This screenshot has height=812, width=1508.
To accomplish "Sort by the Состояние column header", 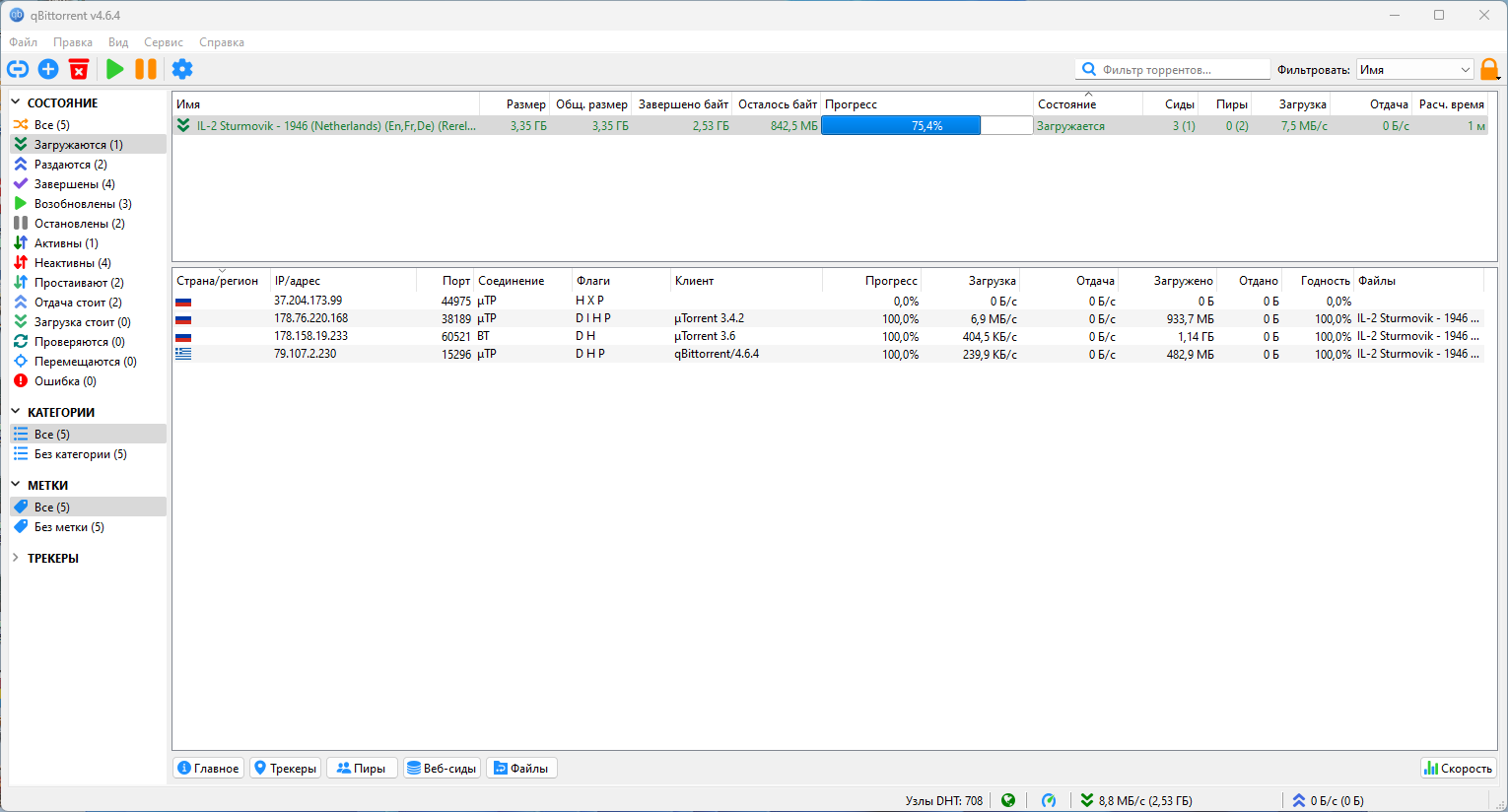I will pos(1088,103).
